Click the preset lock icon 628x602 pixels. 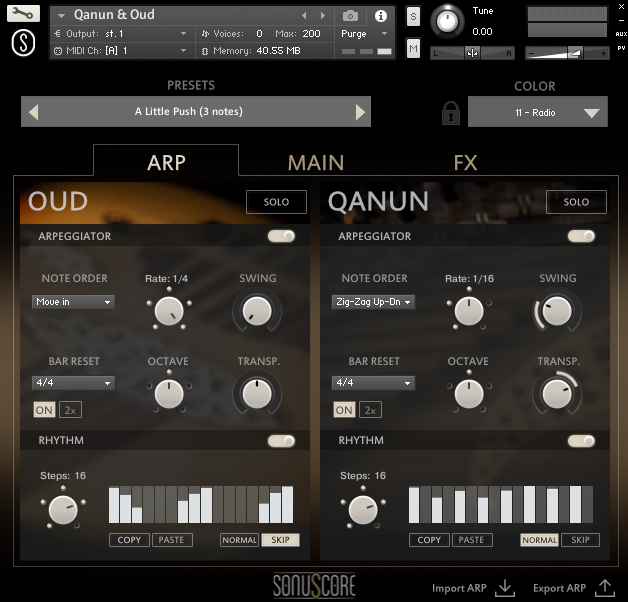(x=451, y=112)
